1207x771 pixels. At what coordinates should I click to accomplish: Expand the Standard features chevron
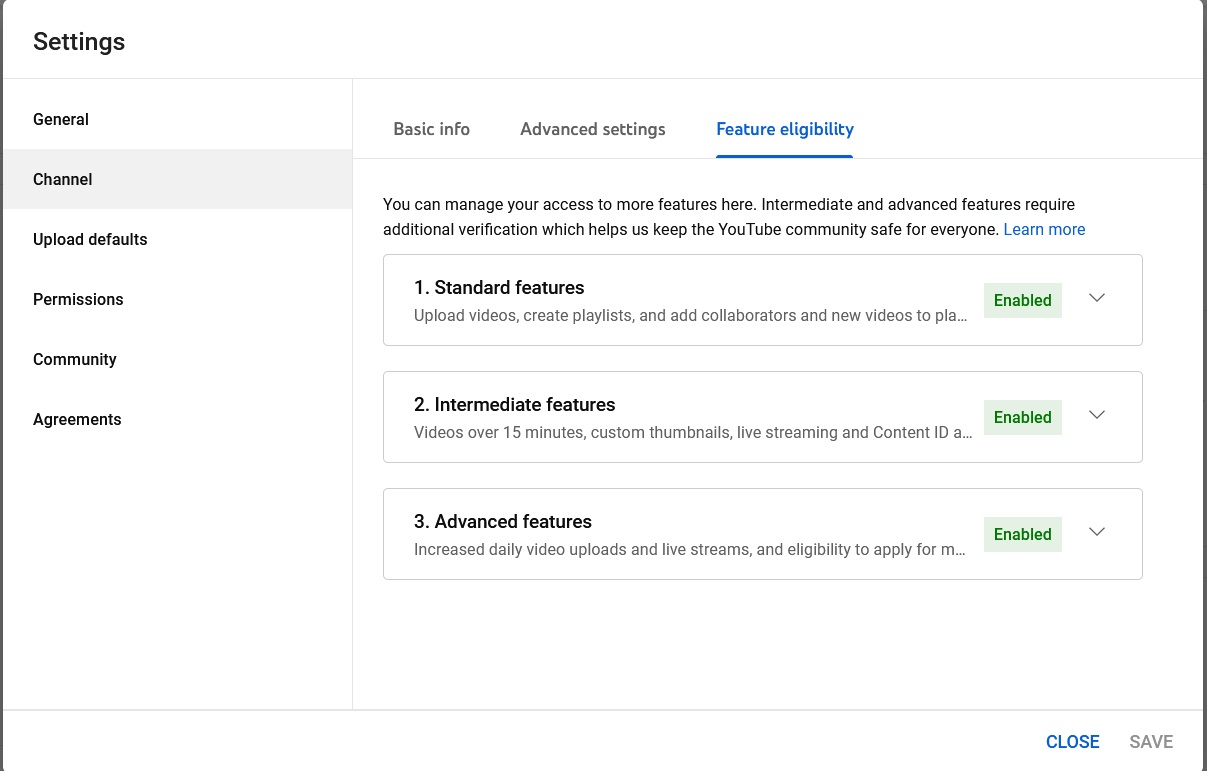[1097, 298]
